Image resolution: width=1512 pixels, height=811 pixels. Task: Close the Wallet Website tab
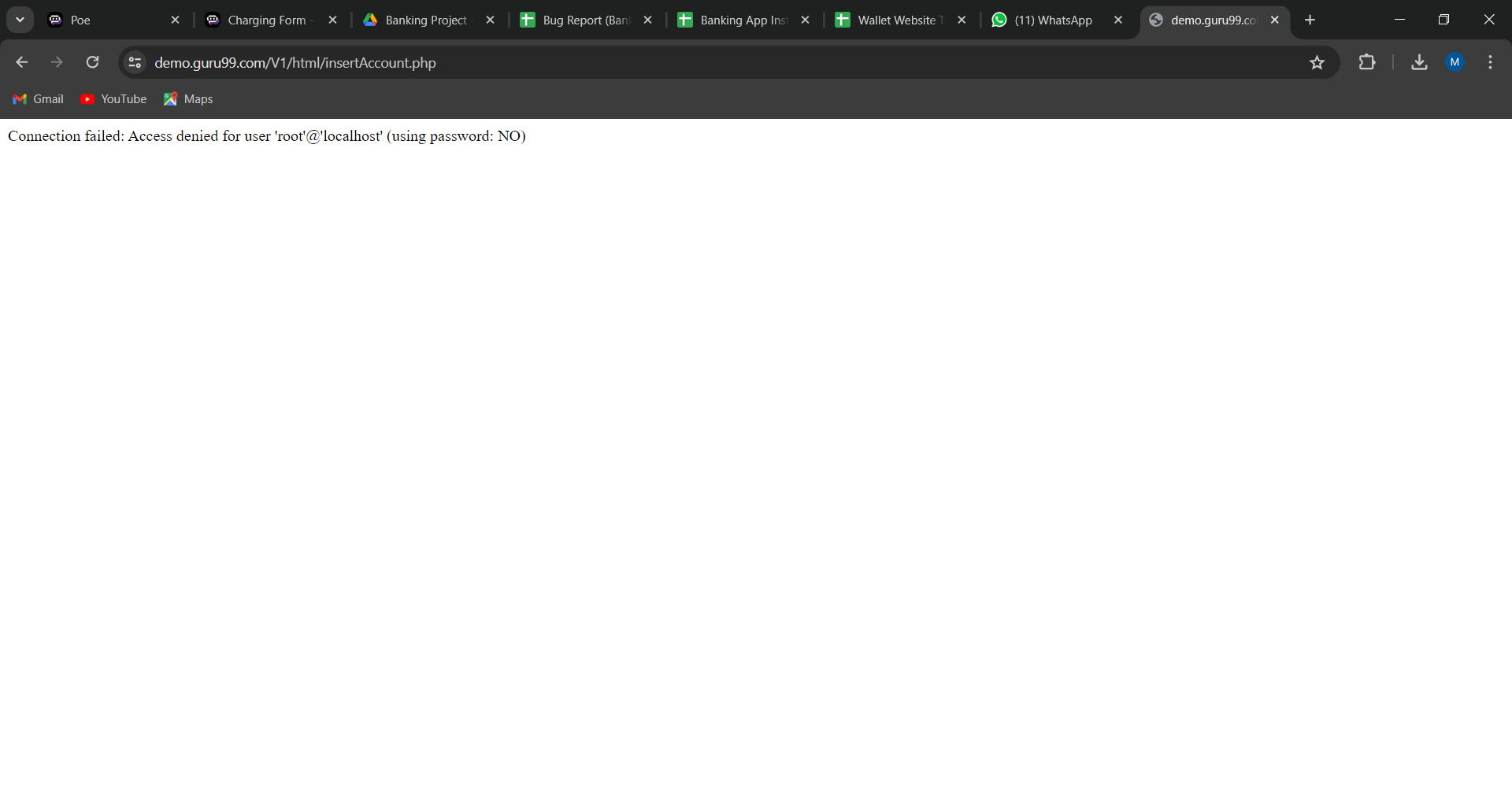(x=962, y=20)
